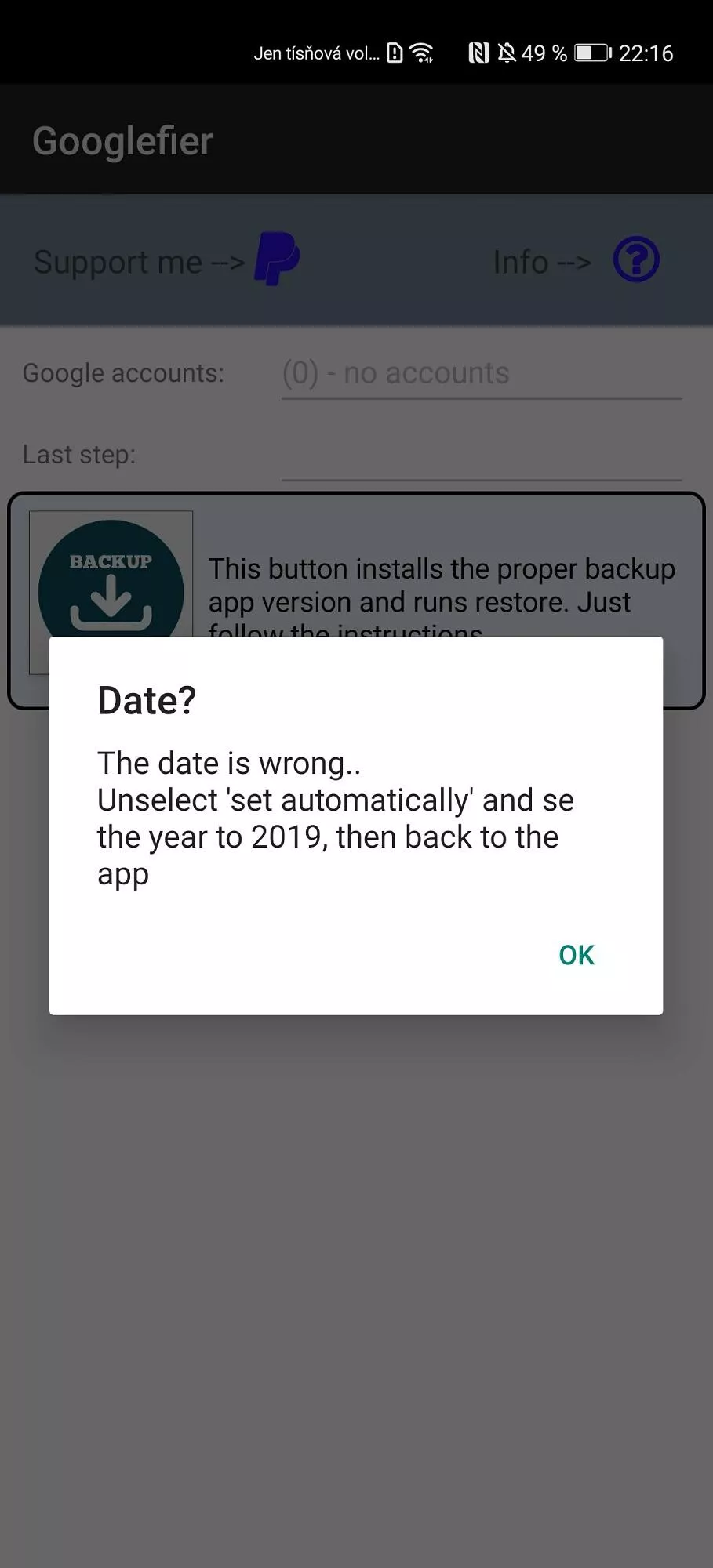Tap the Wi-Fi status icon
The height and width of the screenshot is (1568, 713).
(422, 53)
